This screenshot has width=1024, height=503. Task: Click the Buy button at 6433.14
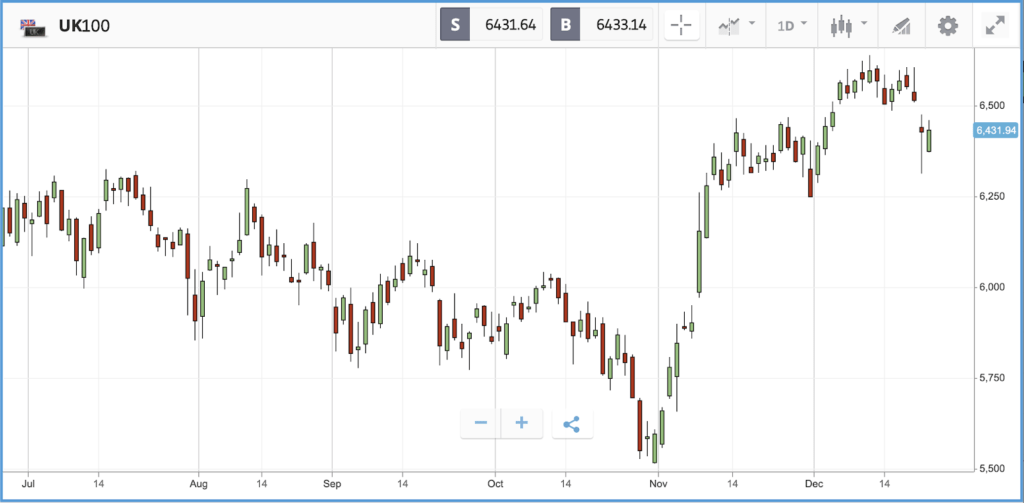pos(601,25)
